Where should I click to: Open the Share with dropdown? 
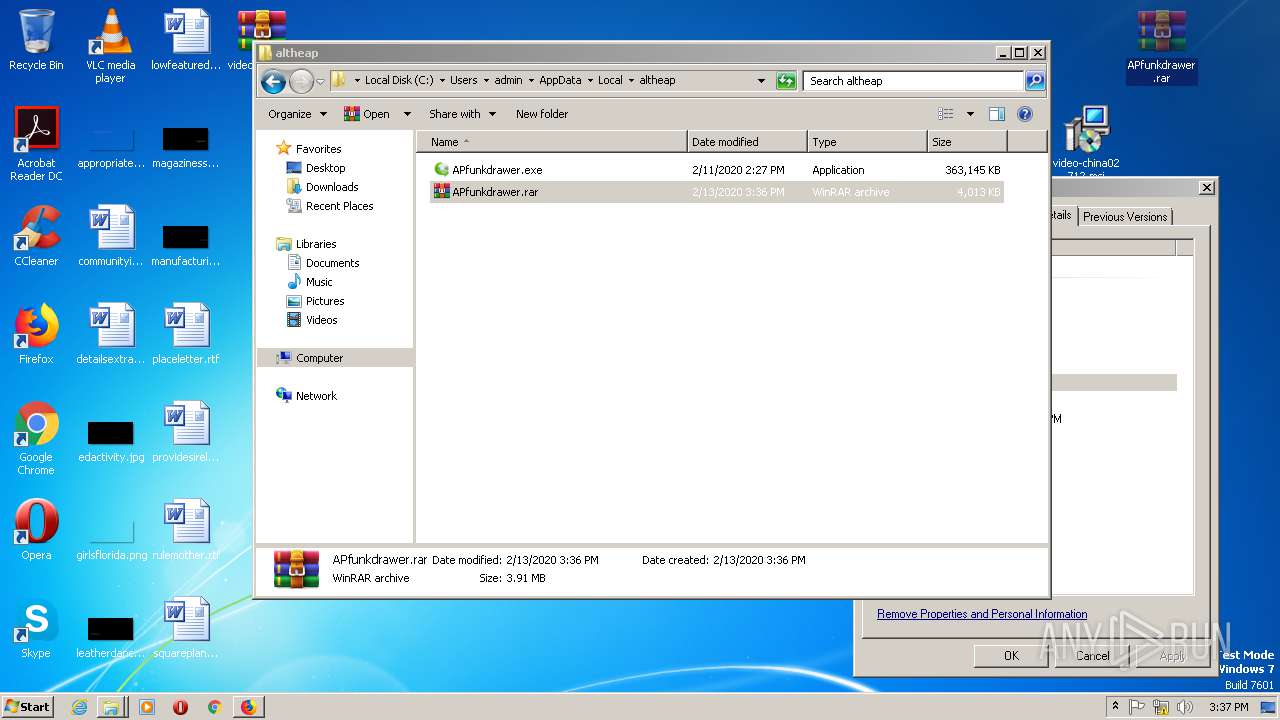point(462,114)
